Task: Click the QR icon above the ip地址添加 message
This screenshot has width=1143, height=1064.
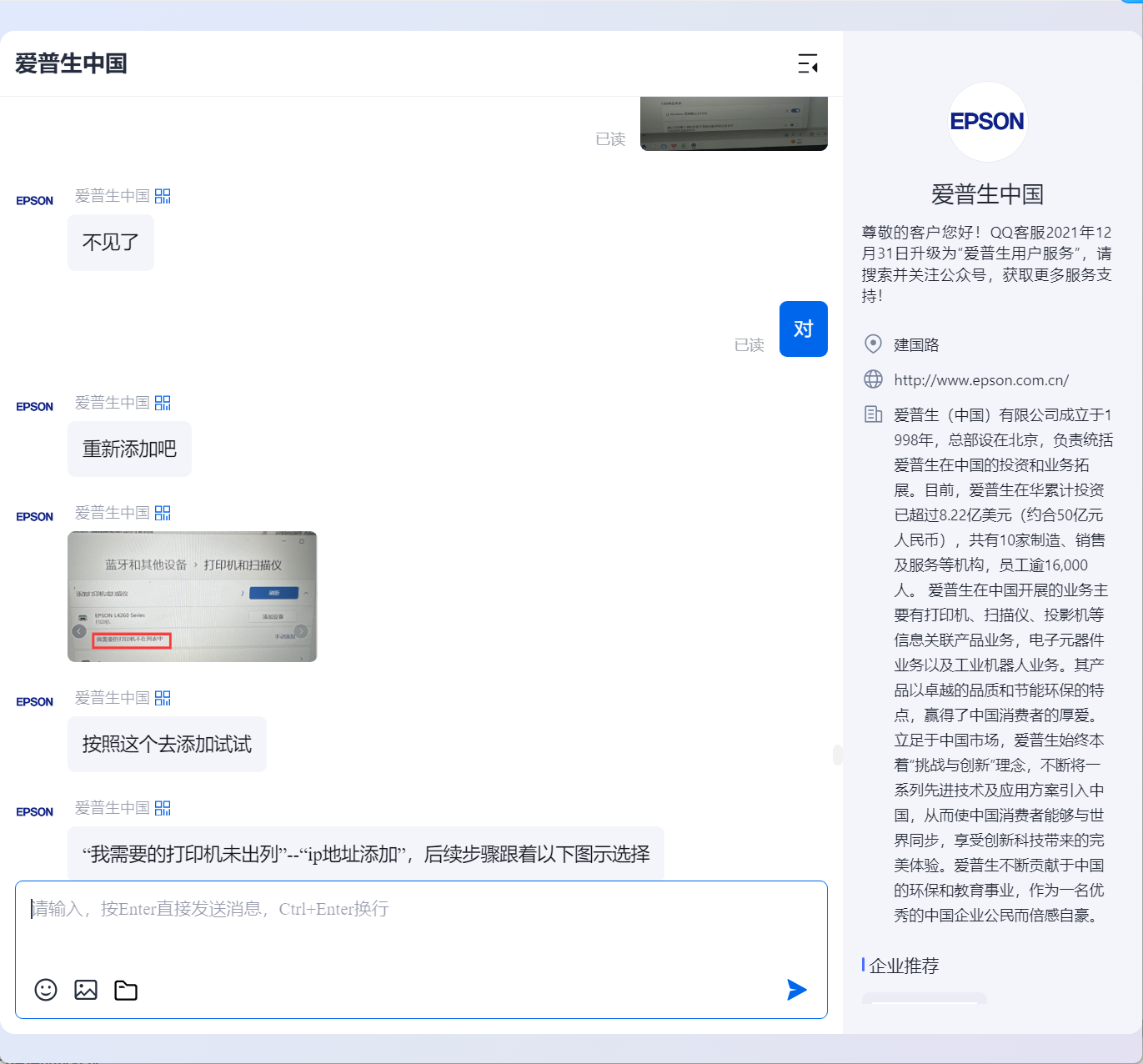Action: pyautogui.click(x=163, y=808)
